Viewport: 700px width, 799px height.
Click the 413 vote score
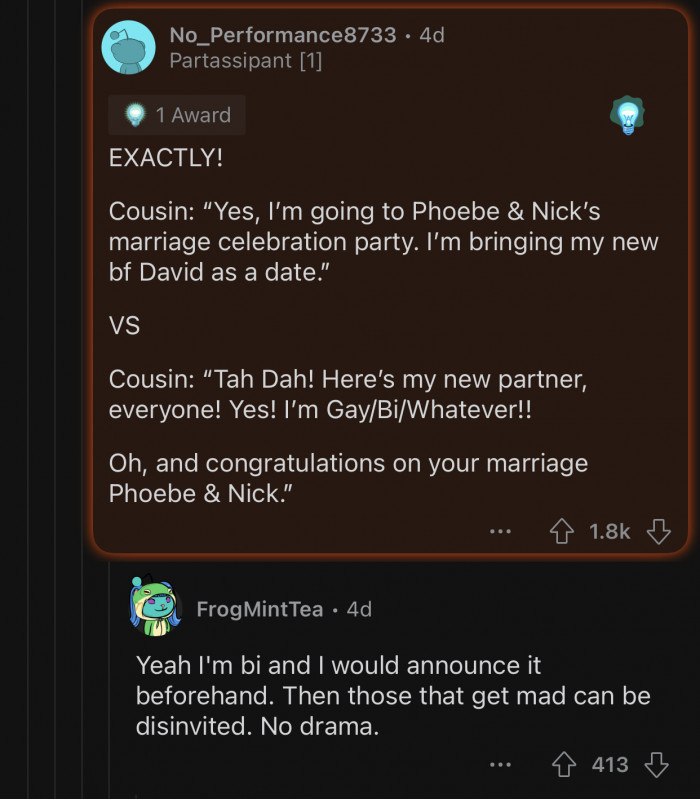point(610,765)
